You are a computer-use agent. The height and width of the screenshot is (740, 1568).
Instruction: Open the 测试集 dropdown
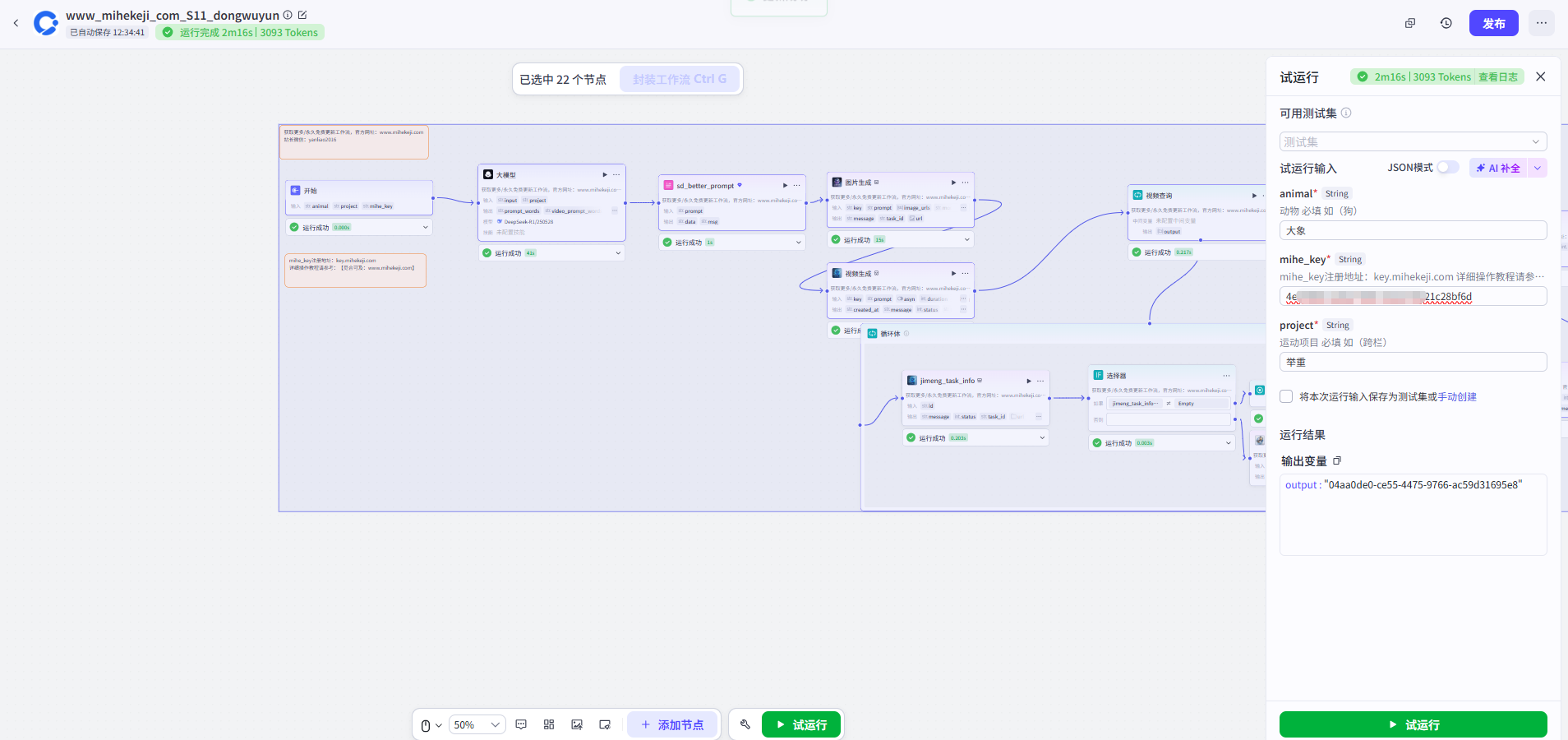(1413, 141)
